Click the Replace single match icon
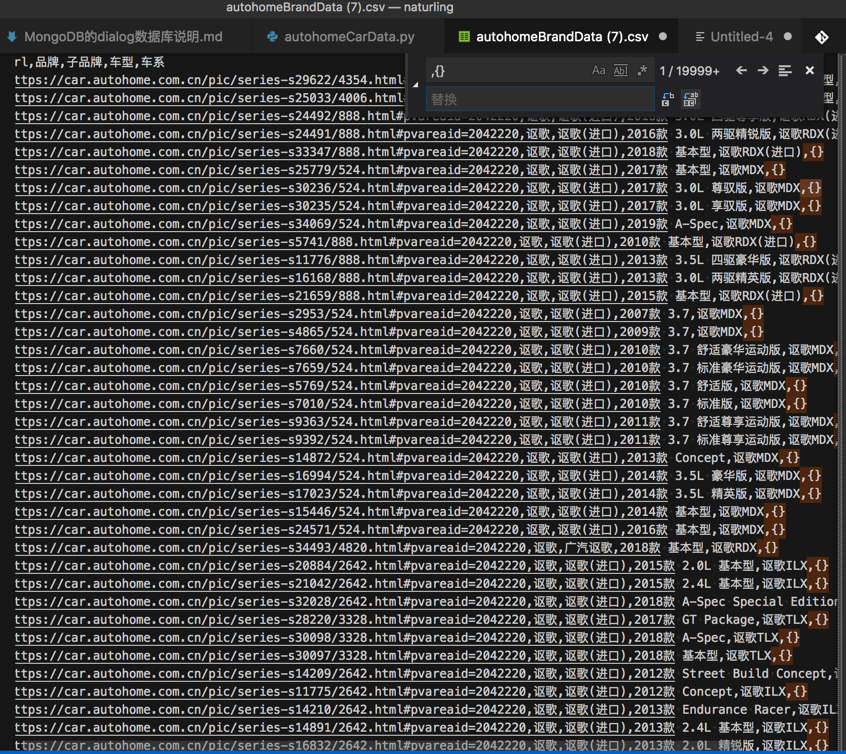Viewport: 846px width, 754px height. coord(668,99)
